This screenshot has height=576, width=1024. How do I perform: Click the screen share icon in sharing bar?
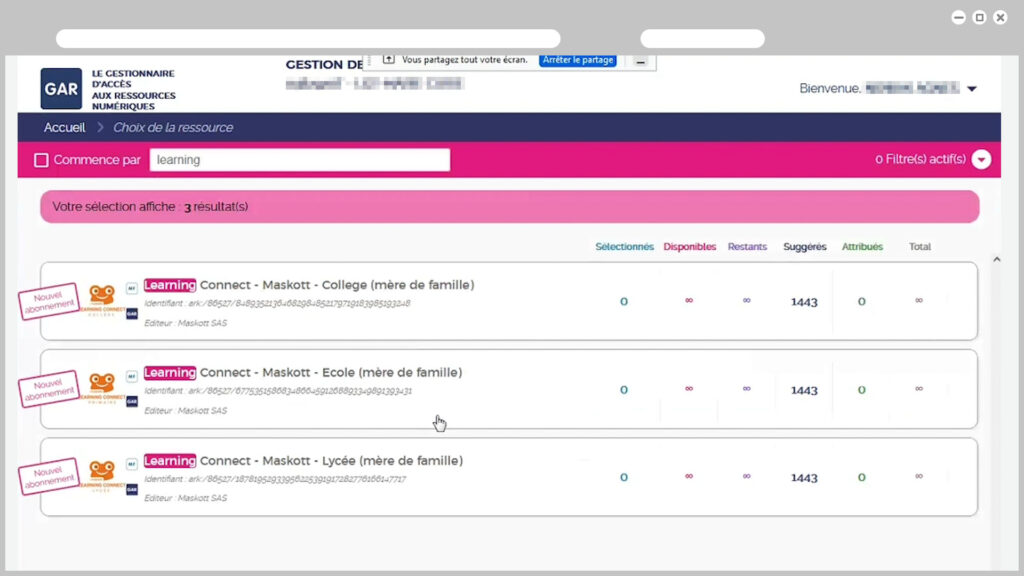[389, 59]
